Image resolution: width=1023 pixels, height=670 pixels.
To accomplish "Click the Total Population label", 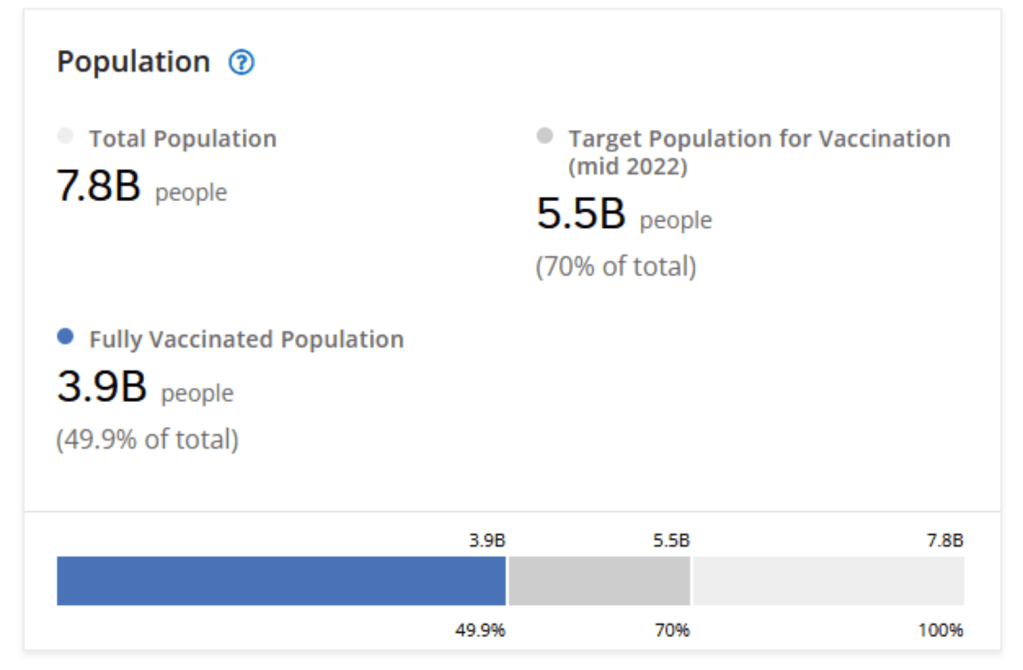I will coord(182,139).
